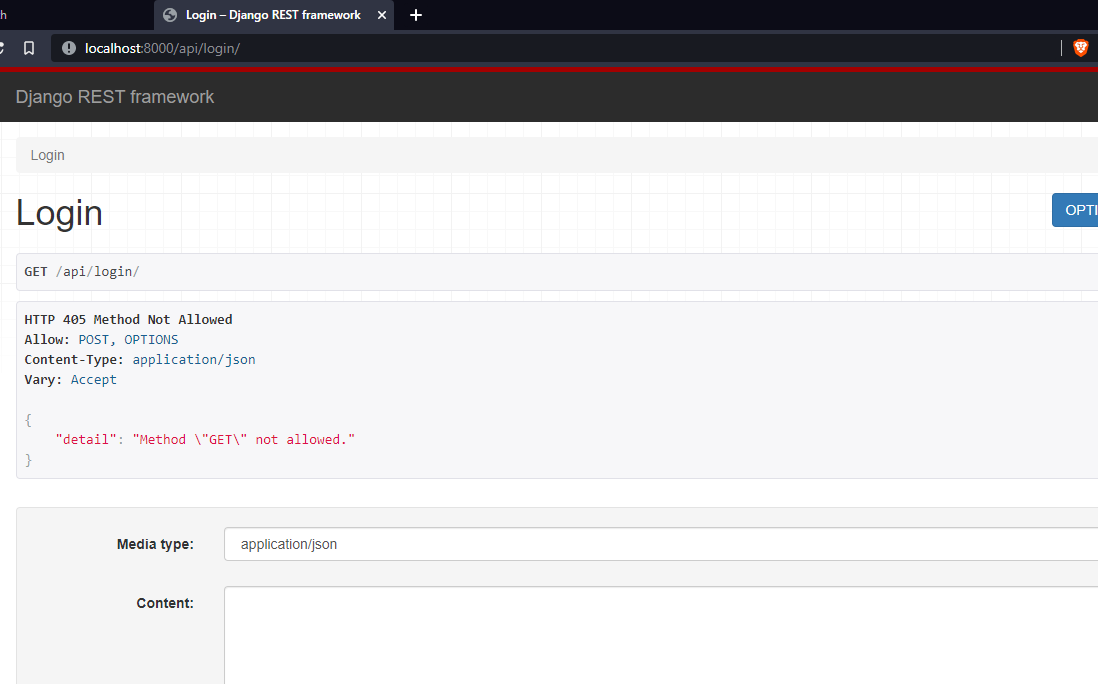Open a new tab with plus button
This screenshot has width=1098, height=684.
(x=416, y=15)
